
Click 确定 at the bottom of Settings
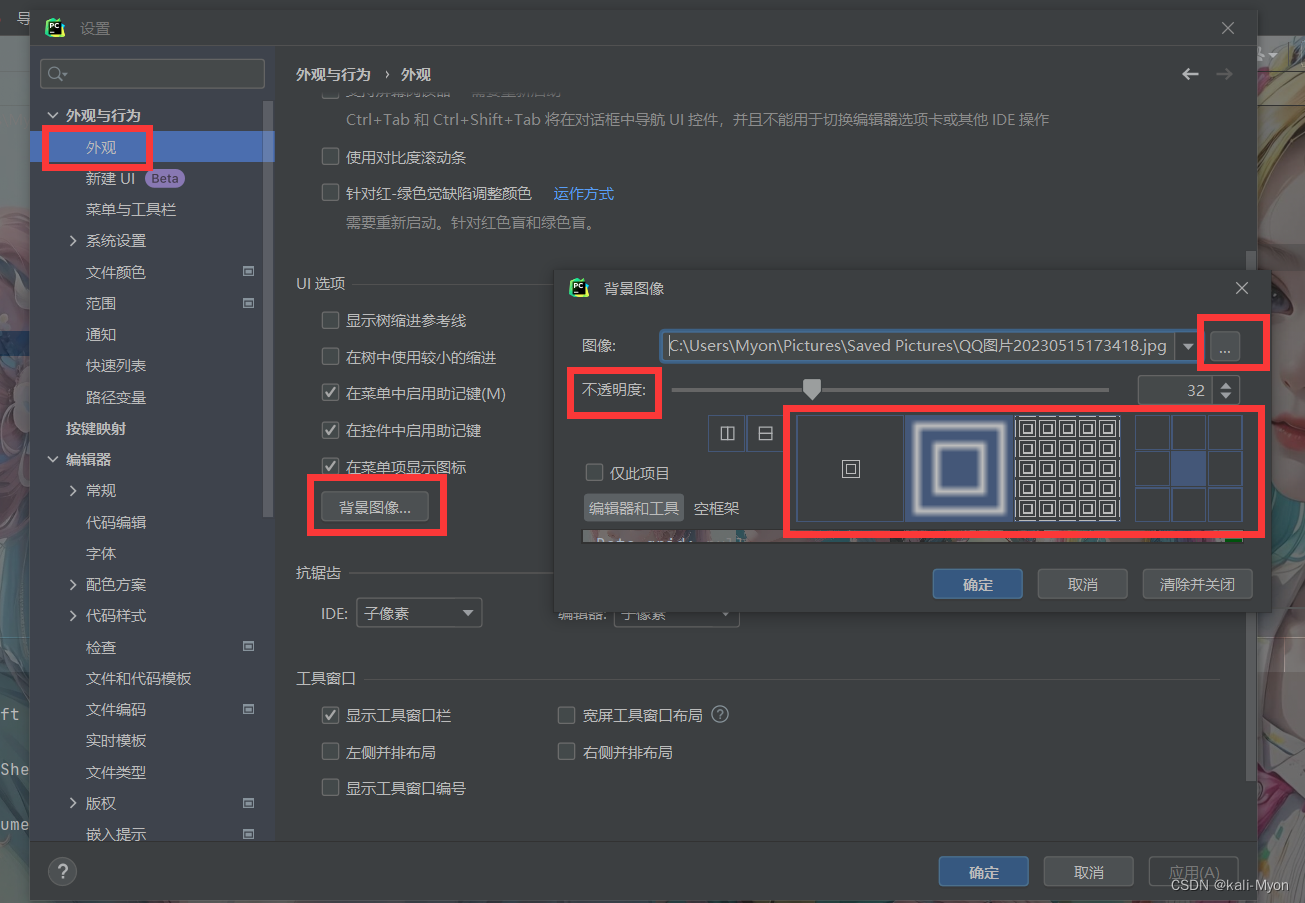[984, 872]
